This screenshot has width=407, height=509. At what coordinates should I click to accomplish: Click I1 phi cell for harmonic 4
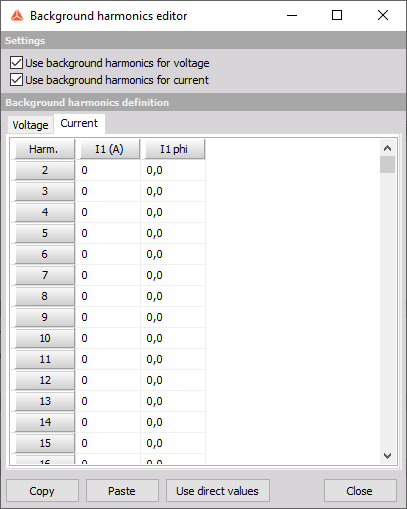click(173, 212)
